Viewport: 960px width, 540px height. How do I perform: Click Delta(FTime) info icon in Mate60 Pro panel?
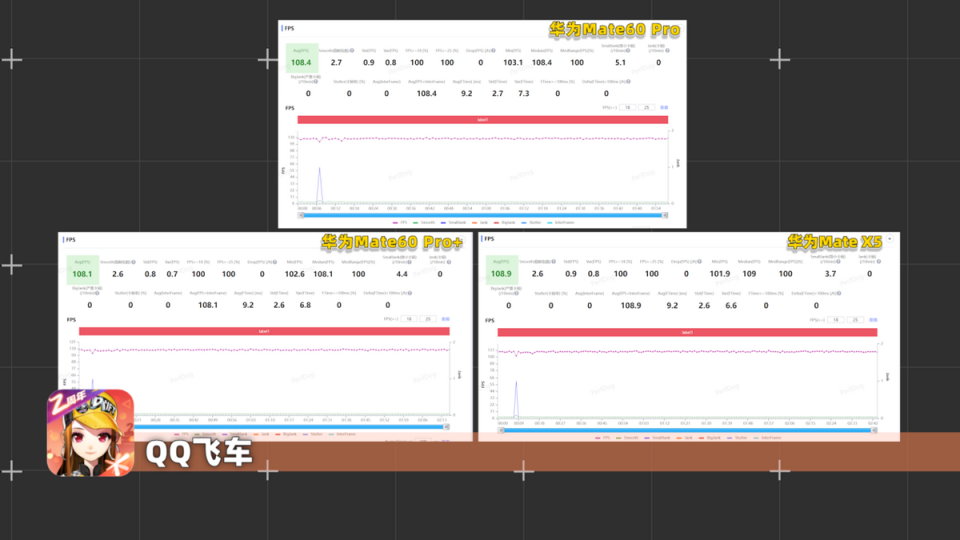pos(628,81)
